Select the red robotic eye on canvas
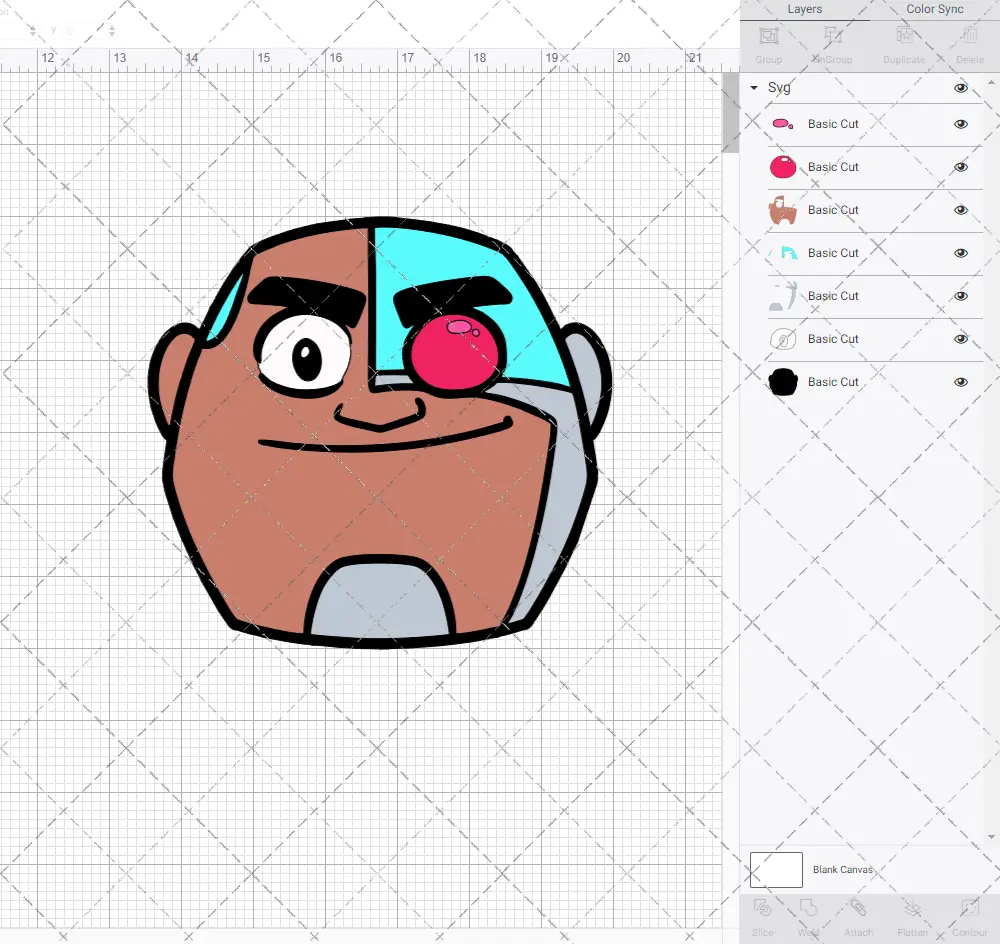The width and height of the screenshot is (1000, 944). (x=454, y=352)
